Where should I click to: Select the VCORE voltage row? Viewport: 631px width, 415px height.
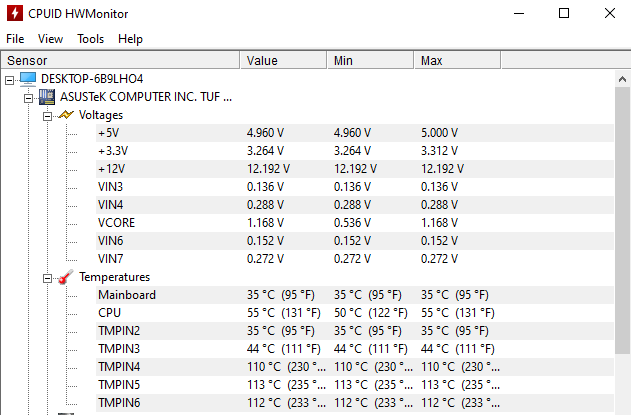coord(355,223)
